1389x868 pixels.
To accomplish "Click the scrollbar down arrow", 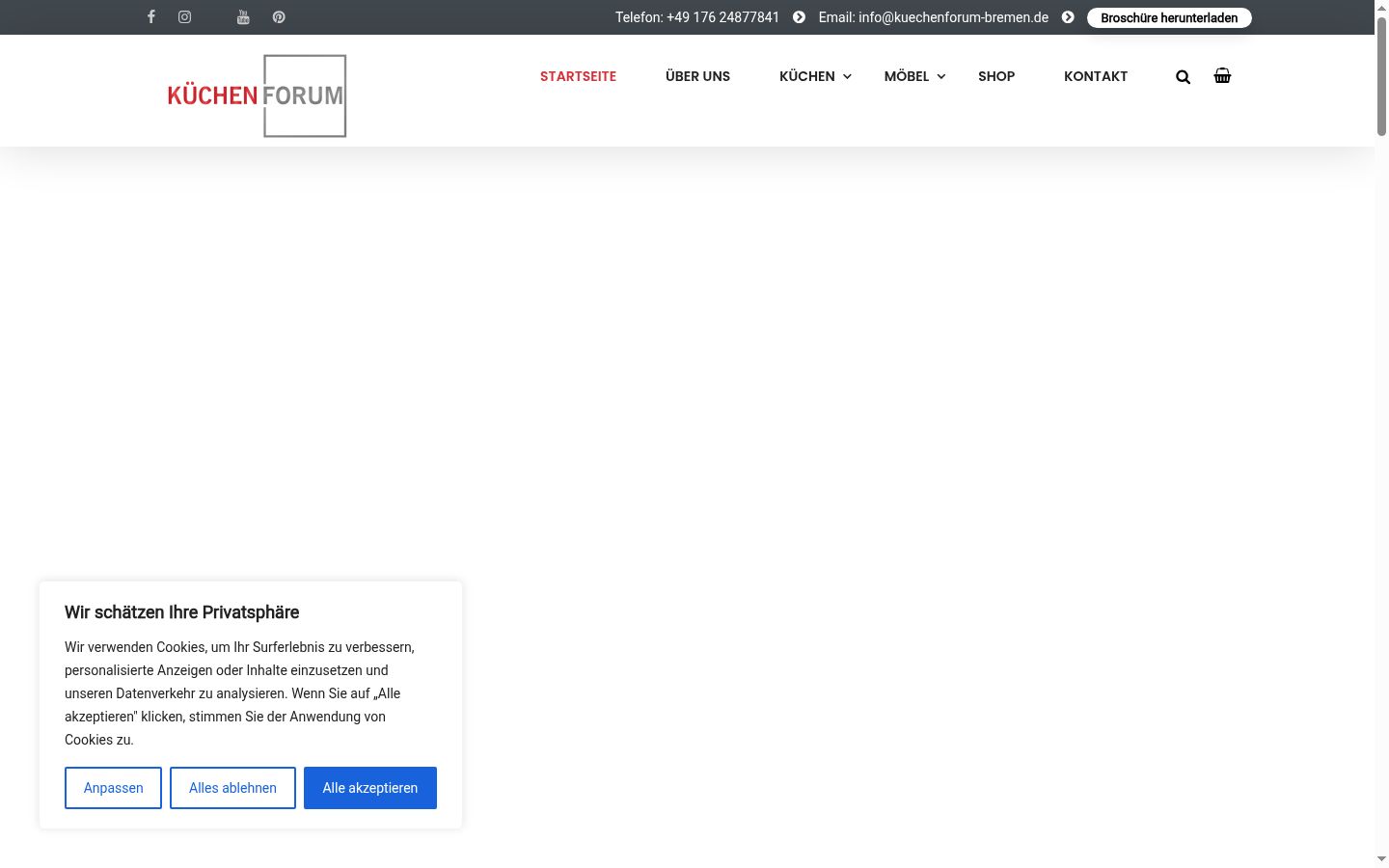I will (x=1381, y=858).
